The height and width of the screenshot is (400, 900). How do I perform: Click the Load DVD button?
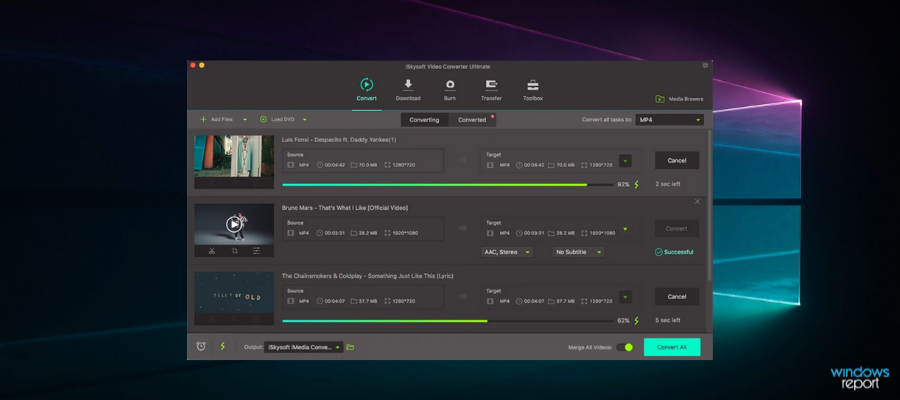click(277, 119)
